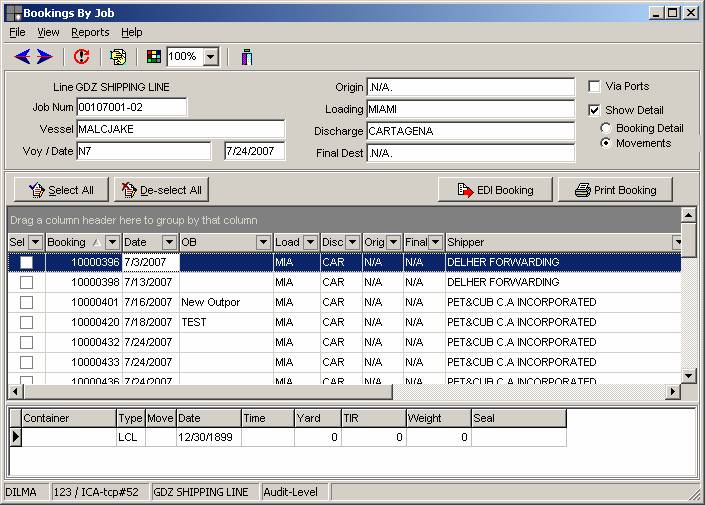705x505 pixels.
Task: Click the application icon in the title bar
Action: coord(13,12)
